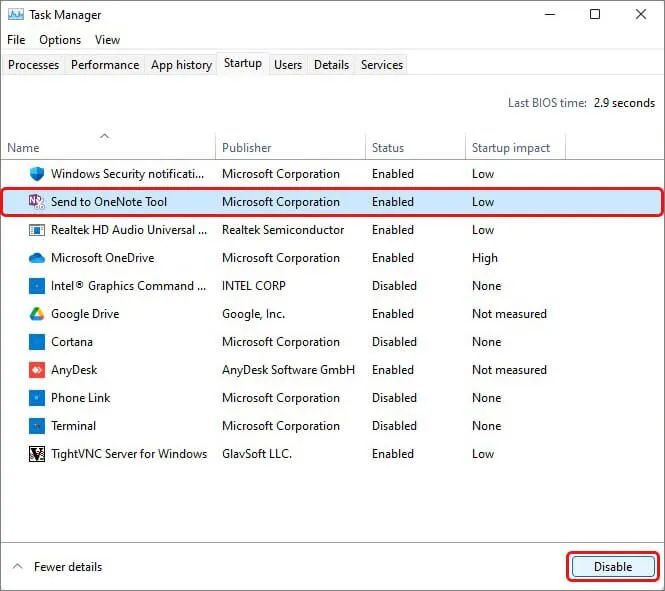Click the AnyDesk red icon
The width and height of the screenshot is (665, 591).
[37, 370]
